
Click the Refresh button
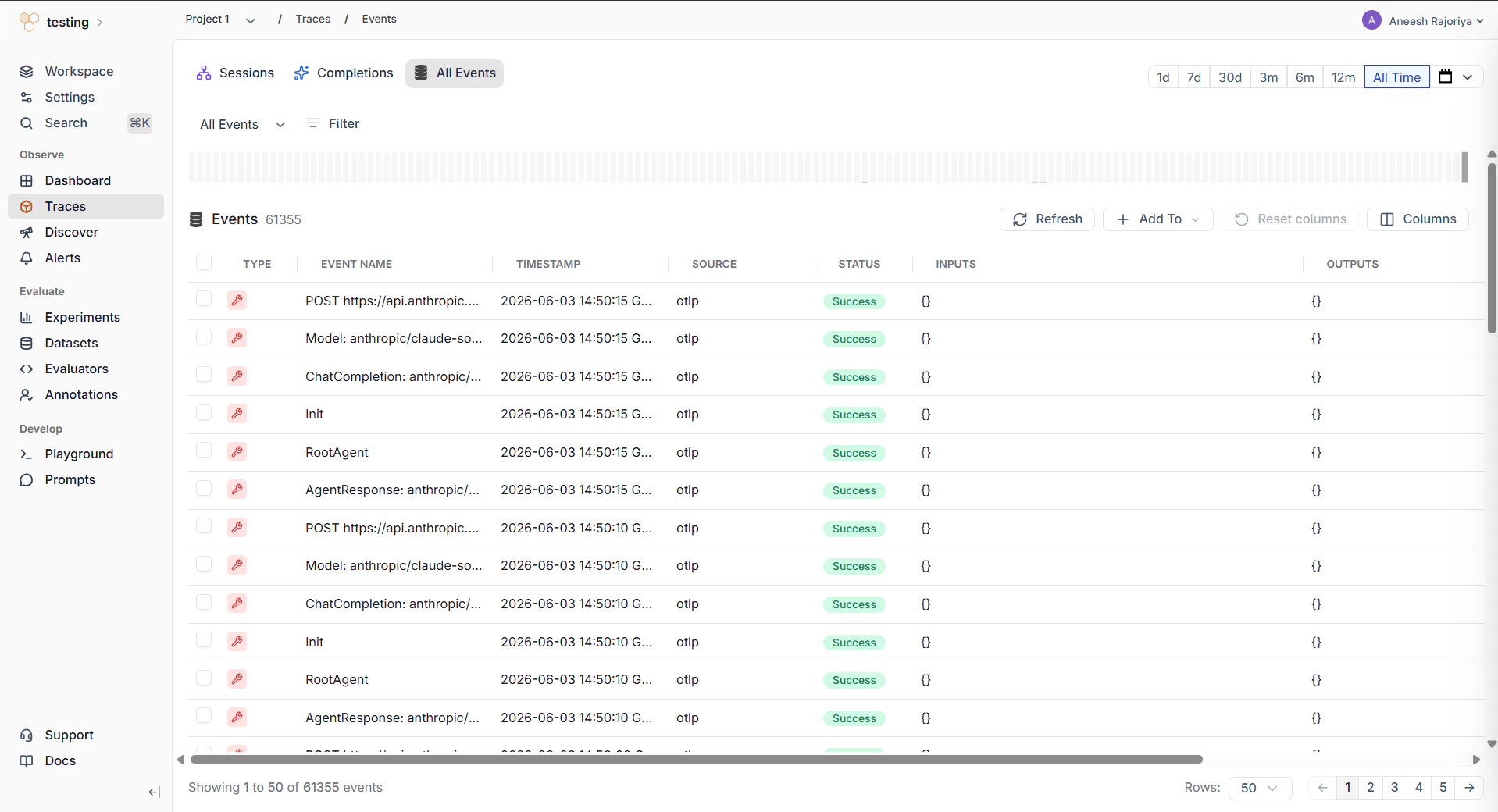pos(1047,219)
